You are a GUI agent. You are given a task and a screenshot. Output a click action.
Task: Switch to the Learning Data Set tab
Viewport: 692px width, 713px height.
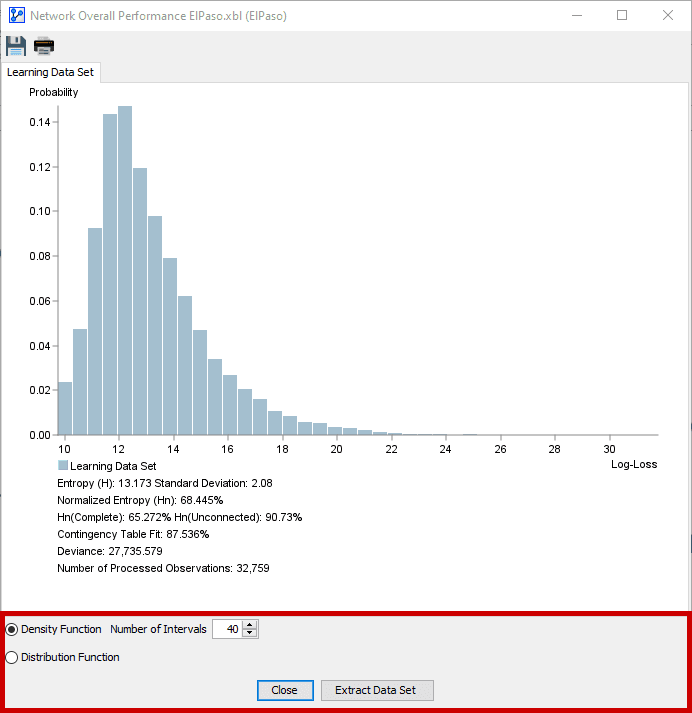tap(50, 72)
